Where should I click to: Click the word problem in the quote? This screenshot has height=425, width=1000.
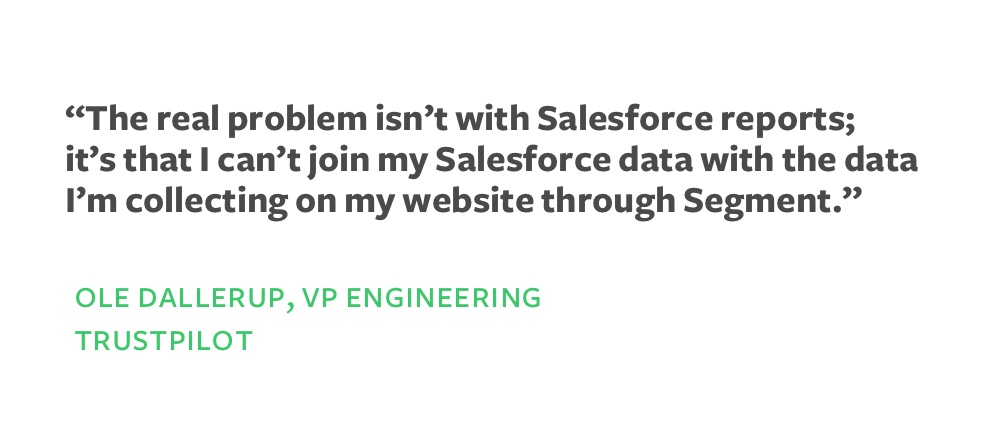click(297, 121)
